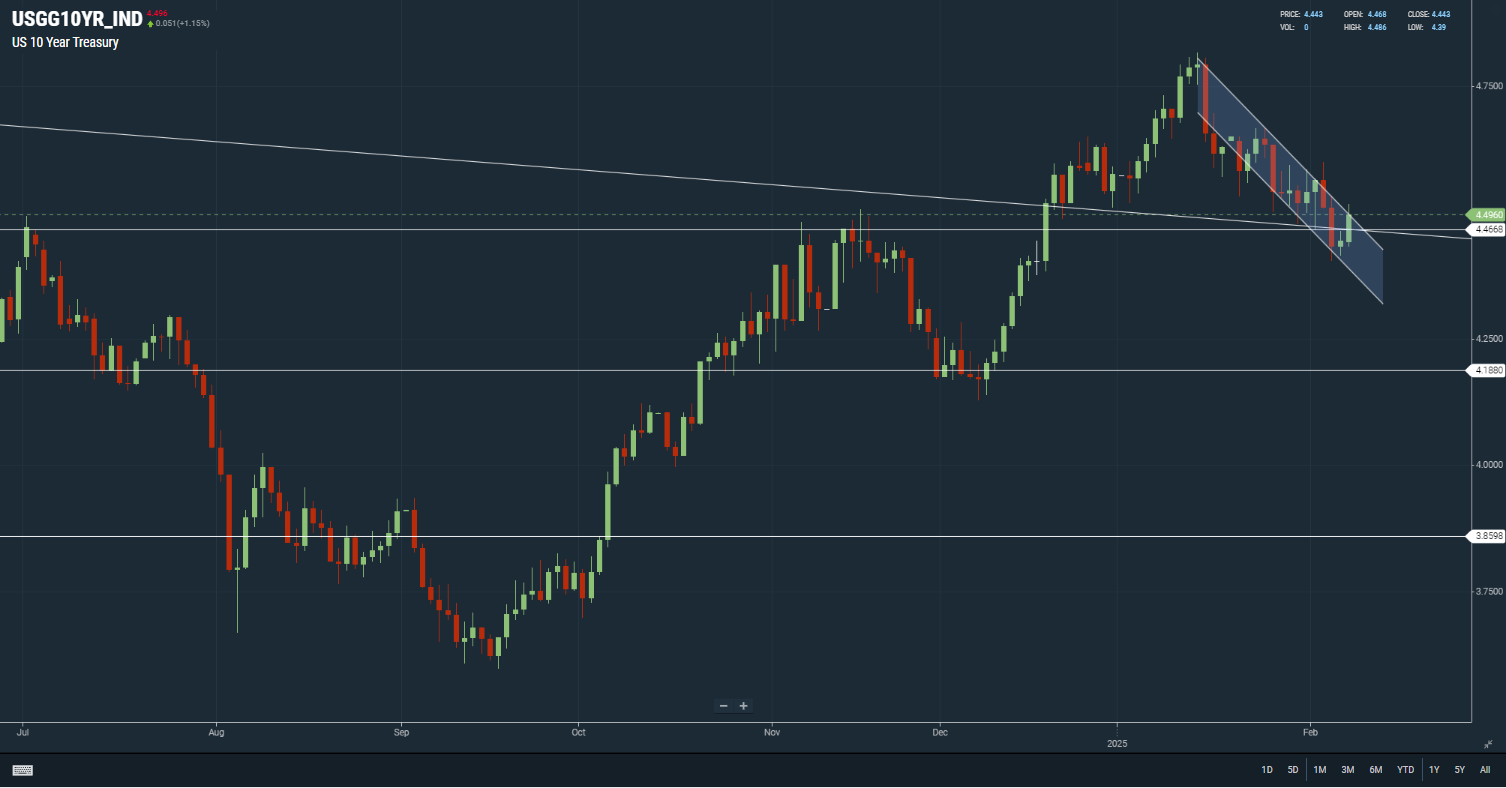This screenshot has height=788, width=1506.
Task: Zoom in with the plus button
Action: [x=744, y=706]
